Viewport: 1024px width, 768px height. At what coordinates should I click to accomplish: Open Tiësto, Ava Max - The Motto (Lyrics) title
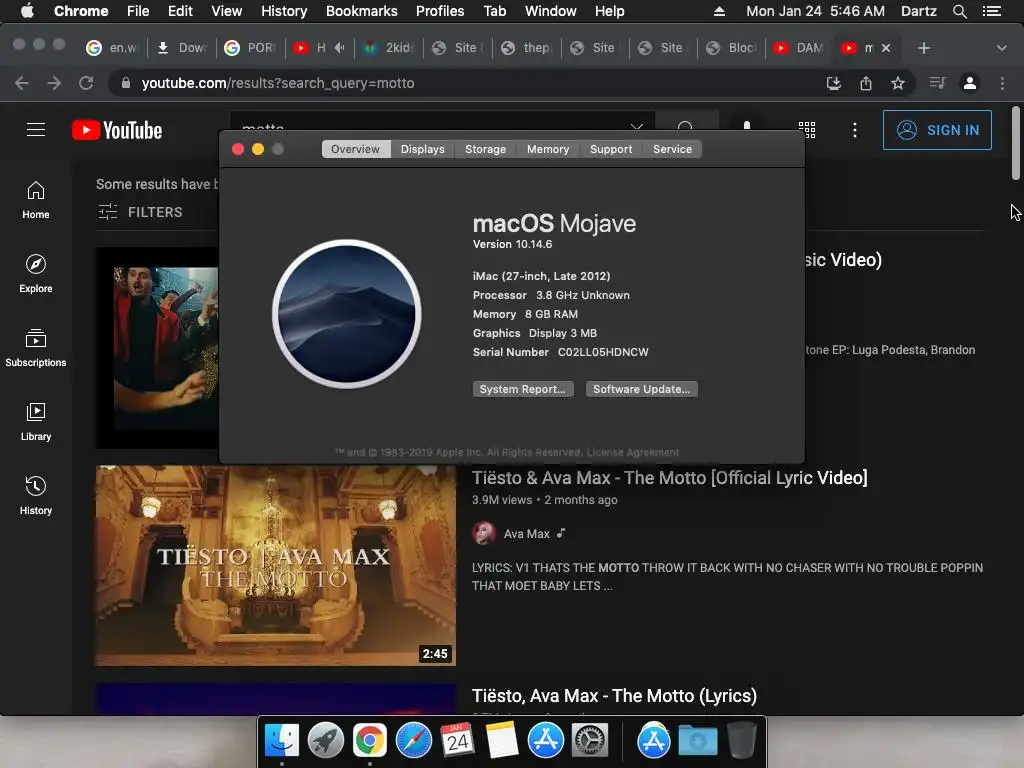(614, 696)
